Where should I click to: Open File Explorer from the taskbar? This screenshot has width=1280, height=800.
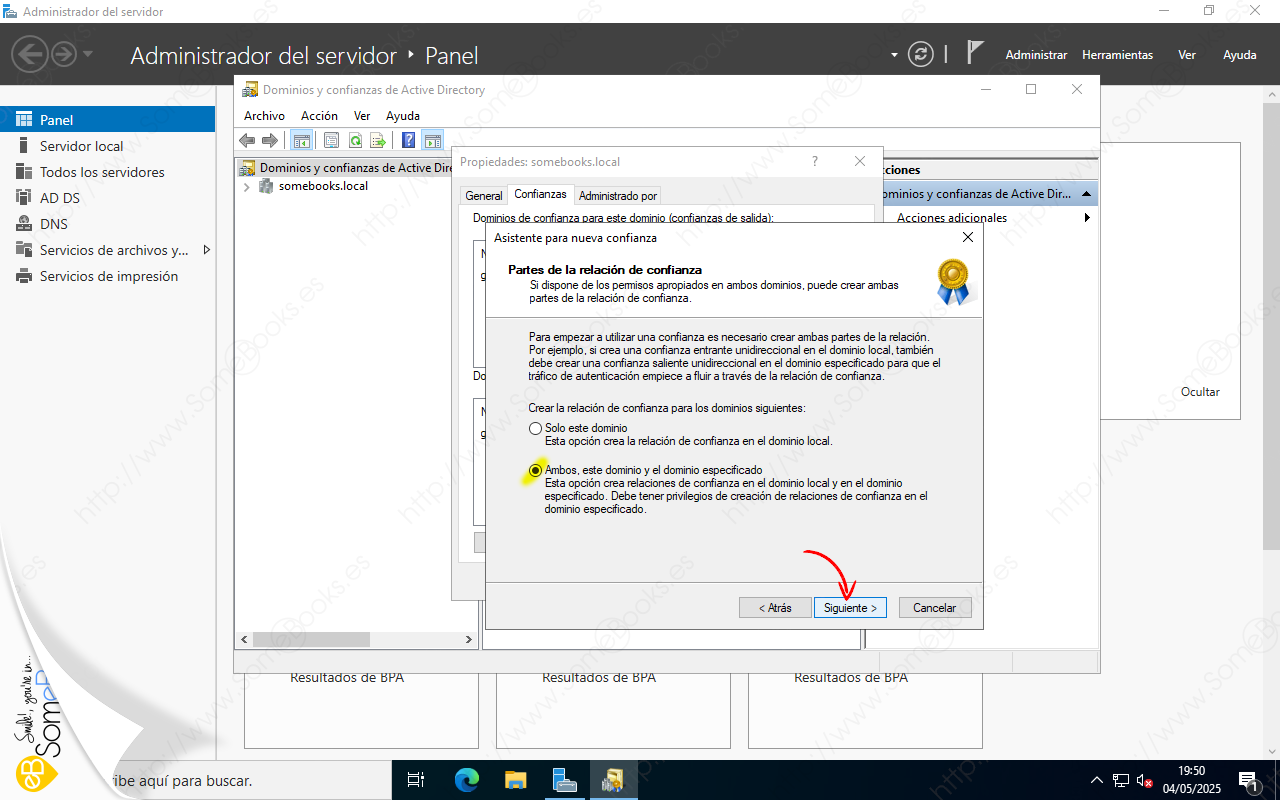[515, 780]
